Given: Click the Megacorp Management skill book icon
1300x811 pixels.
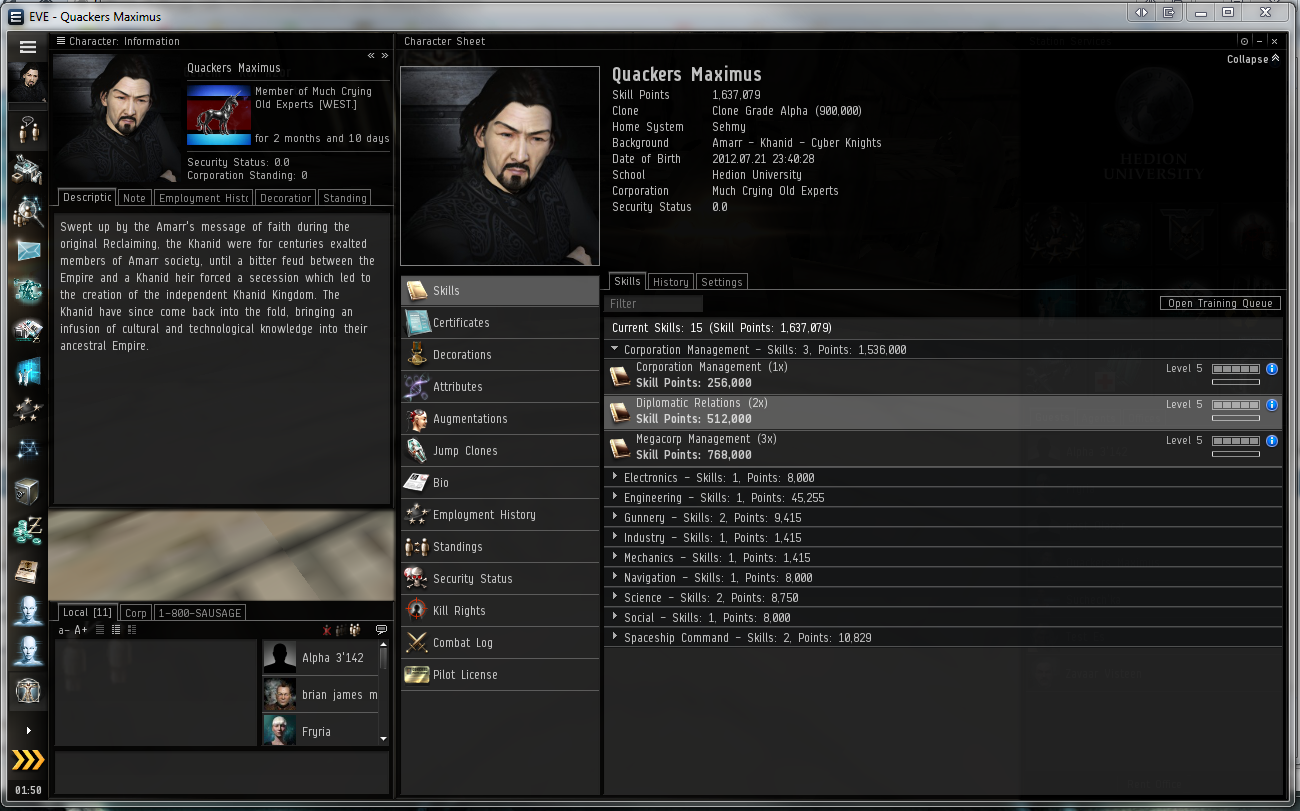Looking at the screenshot, I should point(620,448).
